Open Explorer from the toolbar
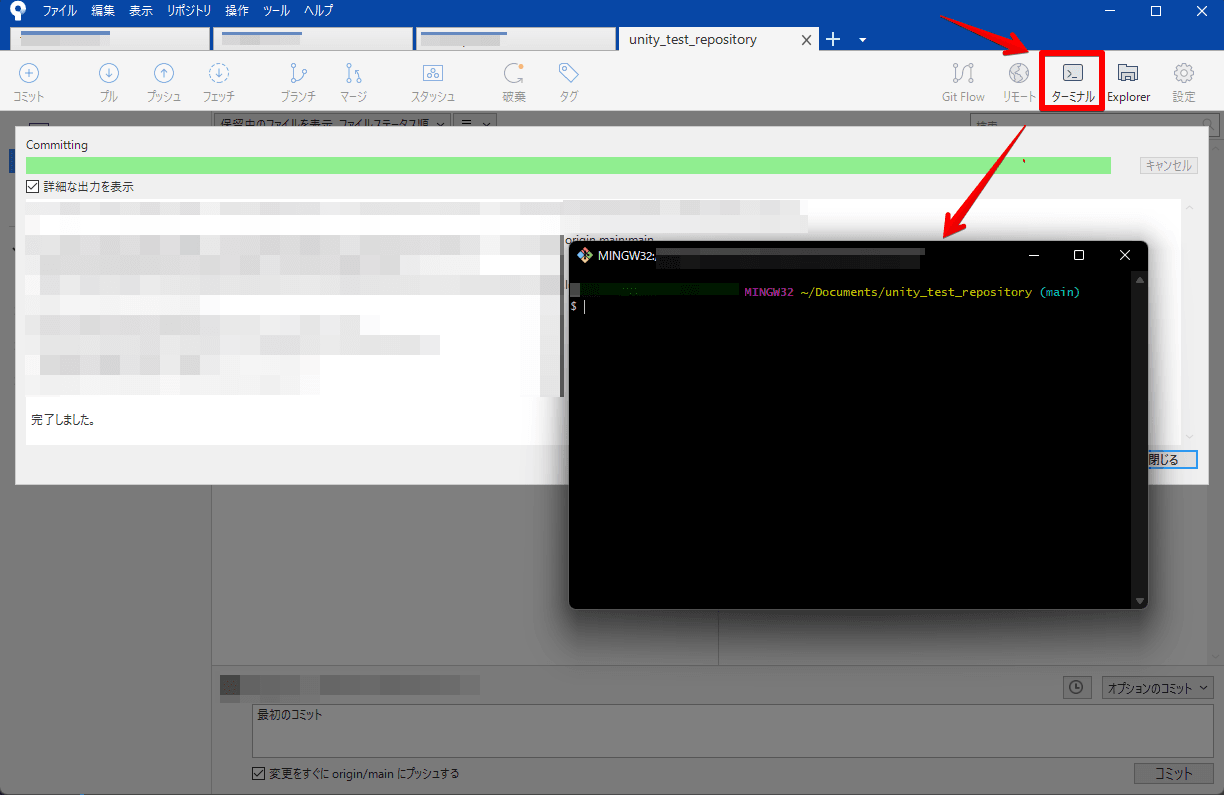 1128,81
